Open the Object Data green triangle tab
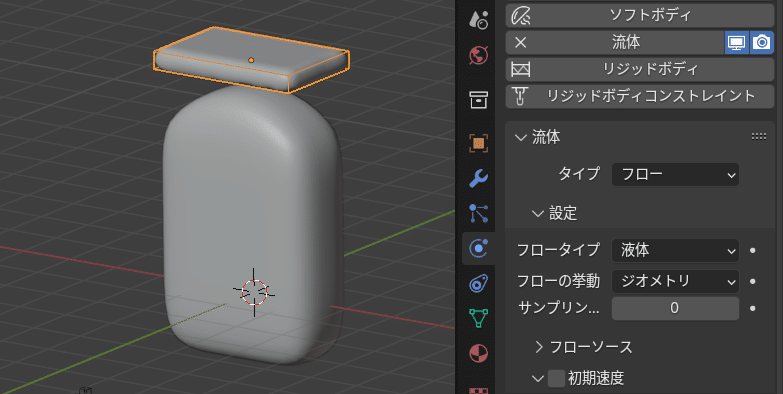The image size is (783, 394). 478,318
